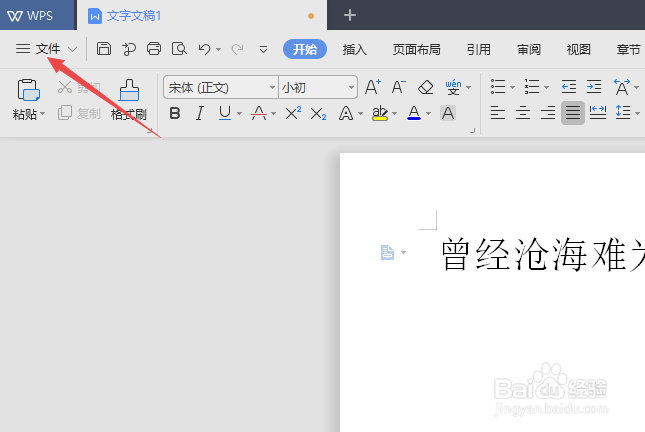Apply the yellow highlight color
This screenshot has height=432, width=645.
pyautogui.click(x=380, y=113)
